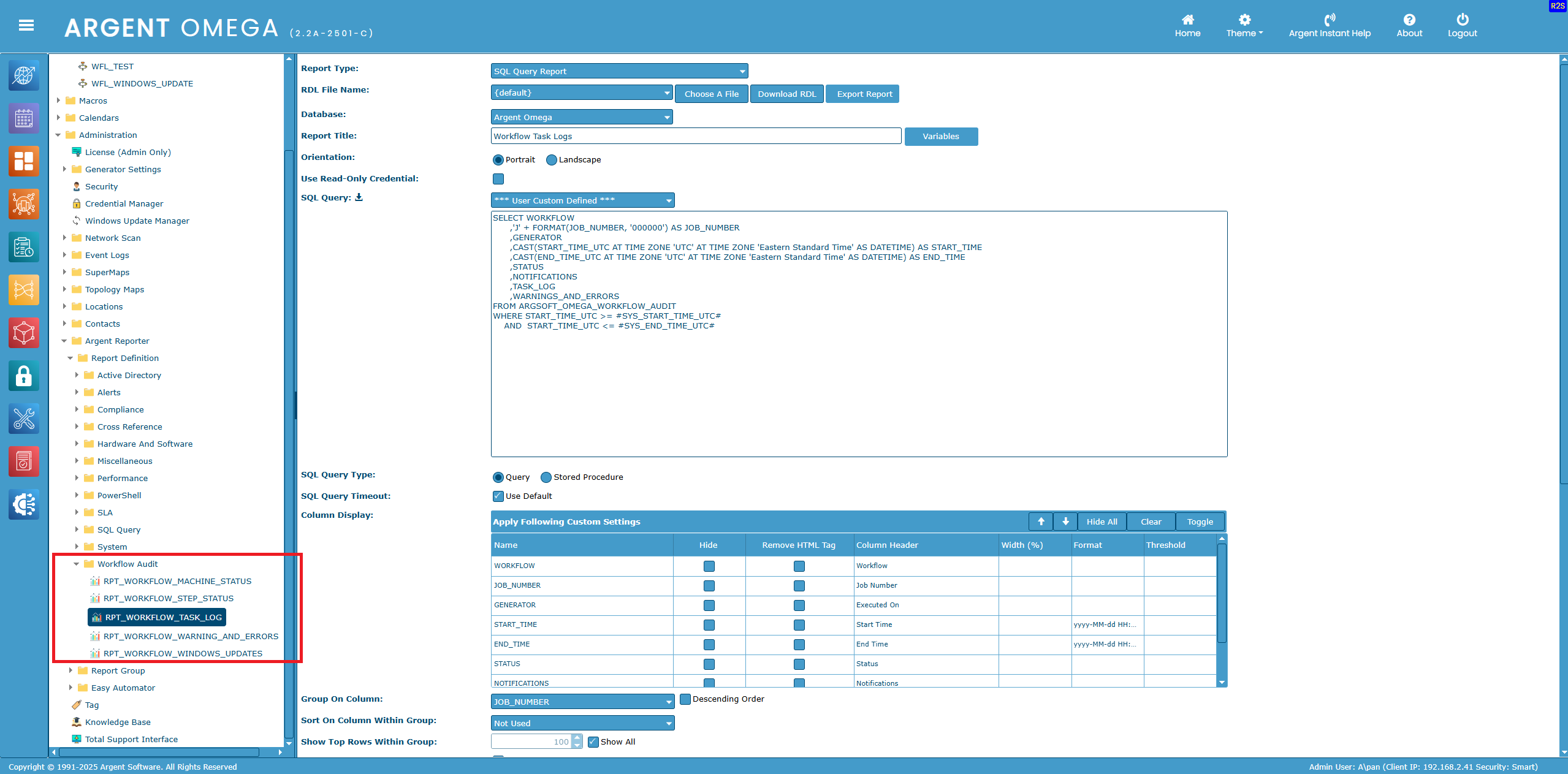Screen dimensions: 1568x774
Task: Enable Use Read-Only Credential checkbox
Action: click(498, 179)
